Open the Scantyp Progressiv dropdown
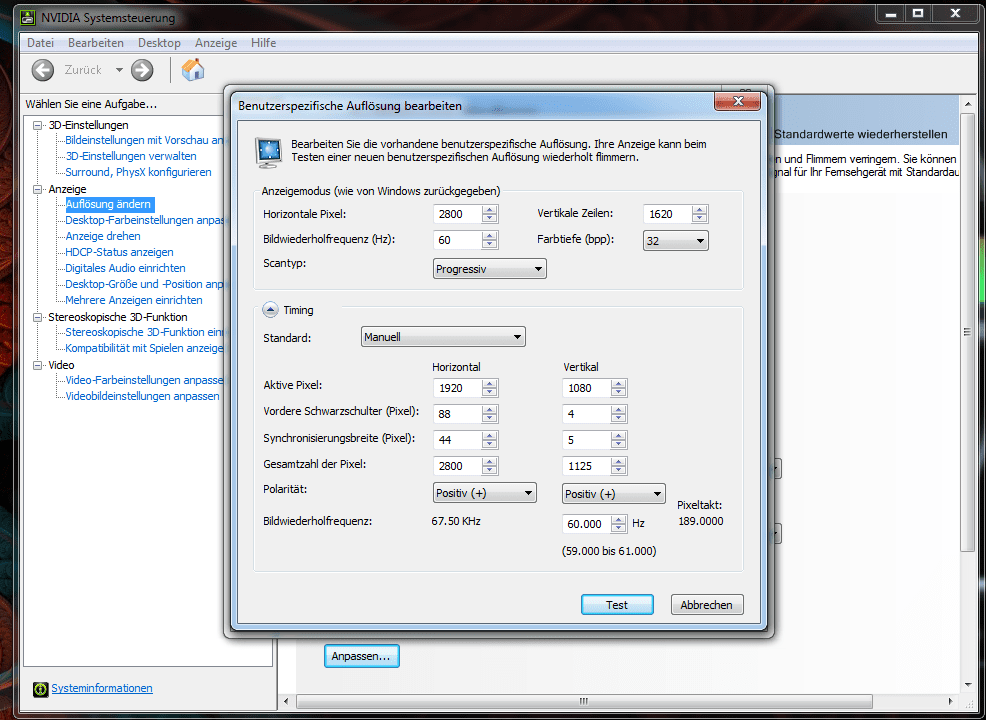This screenshot has height=720, width=986. click(x=490, y=269)
